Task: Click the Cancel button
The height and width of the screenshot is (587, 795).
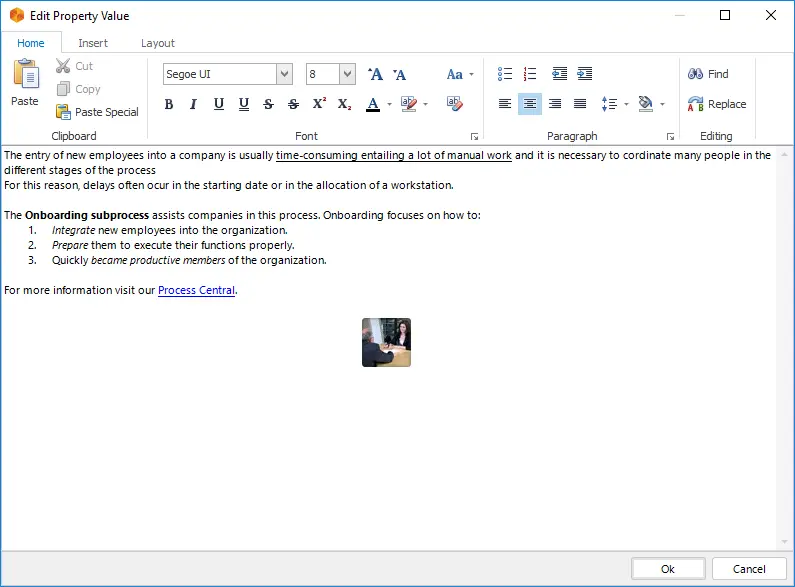Action: 749,569
